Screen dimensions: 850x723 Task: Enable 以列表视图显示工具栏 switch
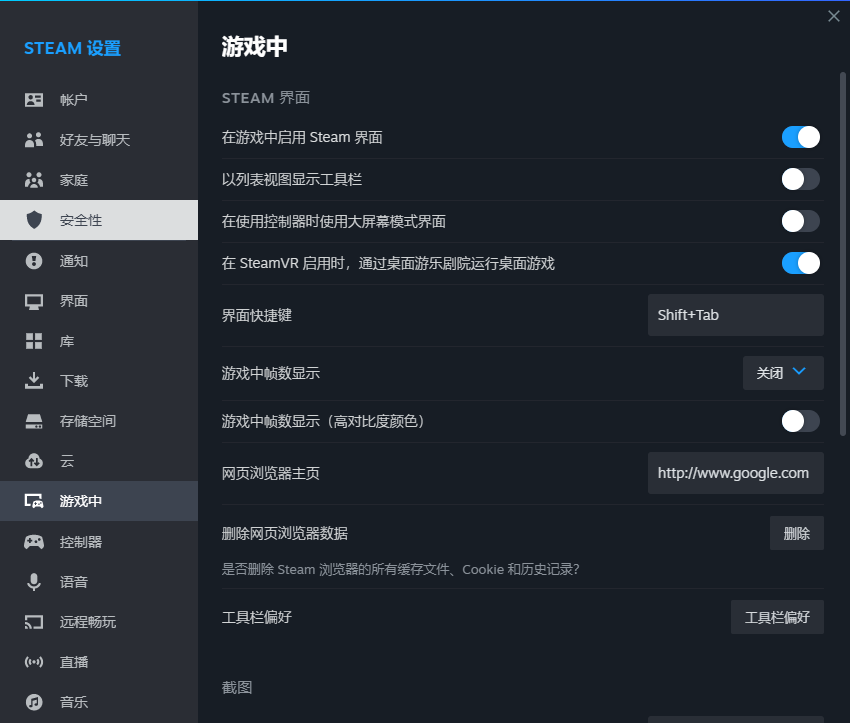800,179
